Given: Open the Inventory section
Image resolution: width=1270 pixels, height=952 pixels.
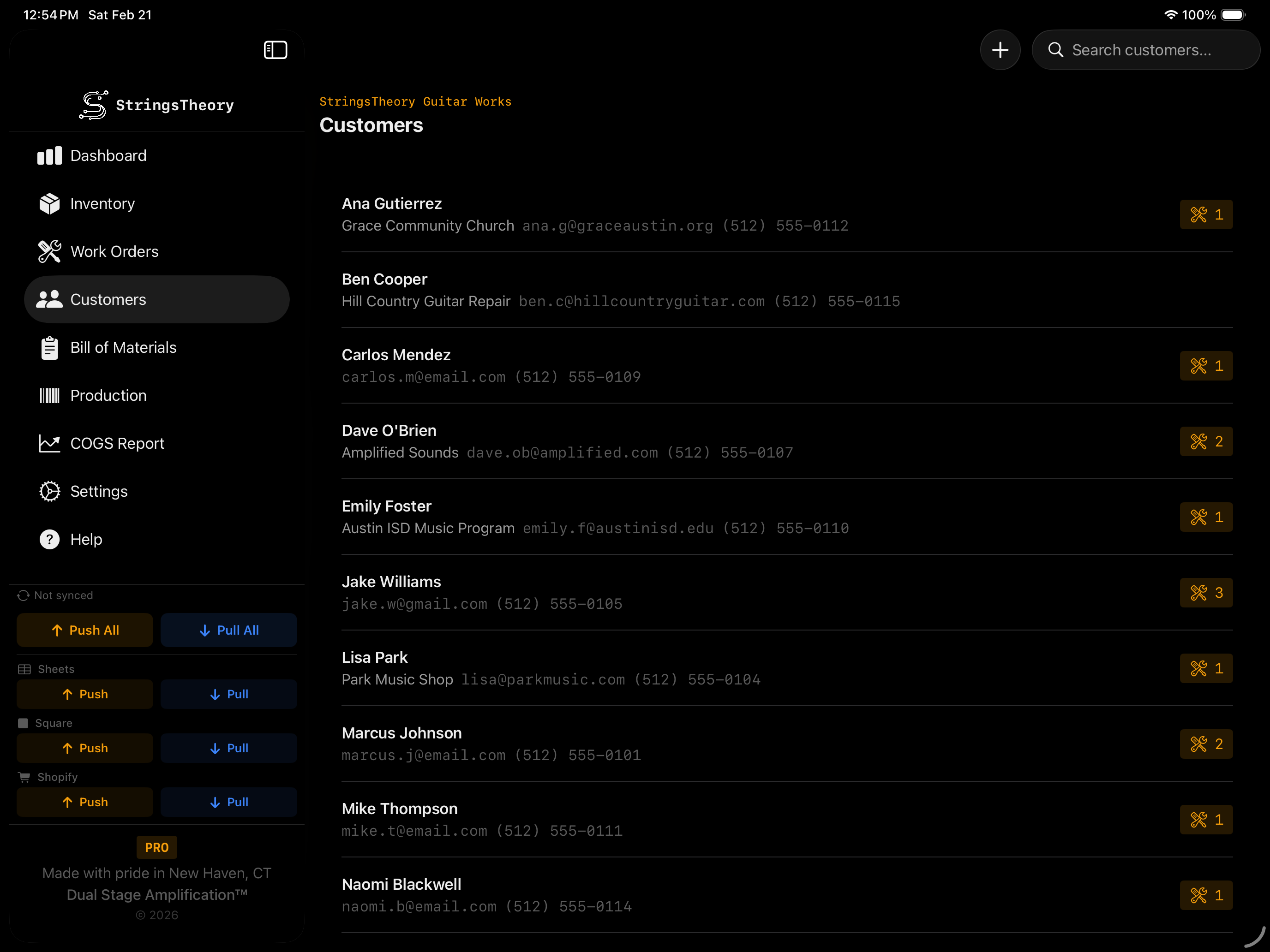Looking at the screenshot, I should pos(102,204).
